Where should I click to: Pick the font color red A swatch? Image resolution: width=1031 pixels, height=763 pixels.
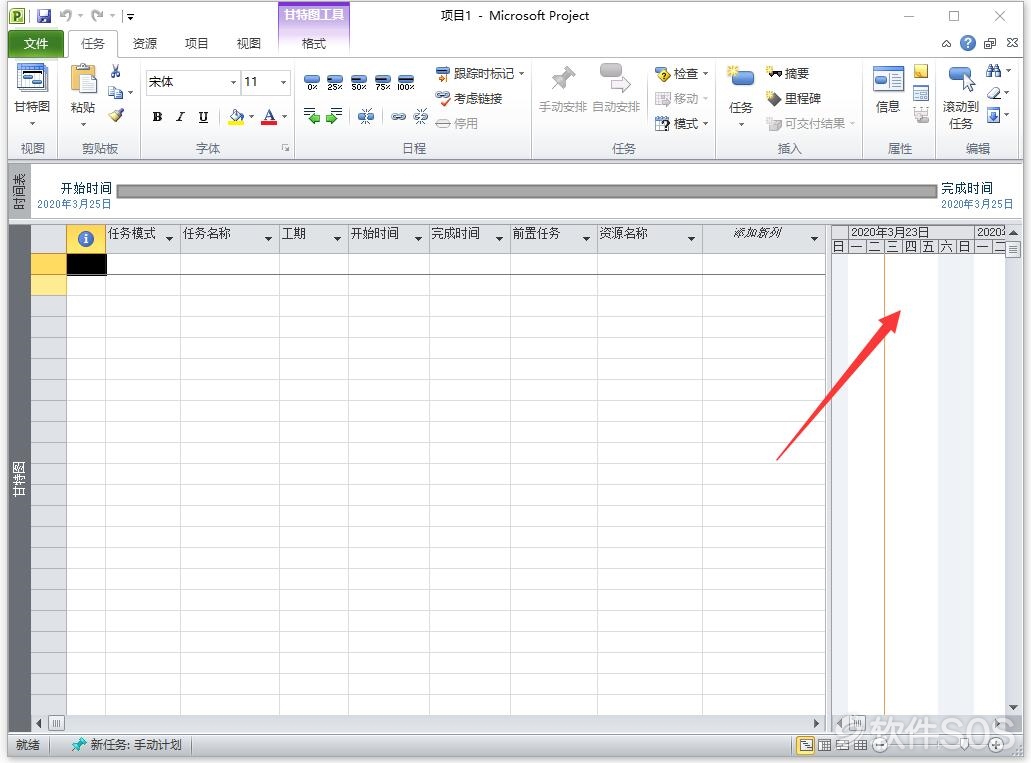269,117
